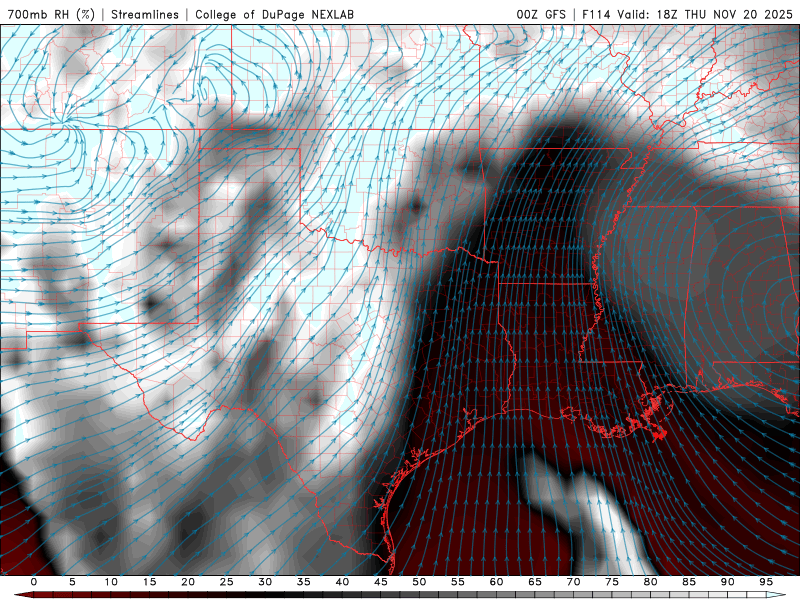
Task: Click the colorbar label "70"
Action: [x=573, y=582]
